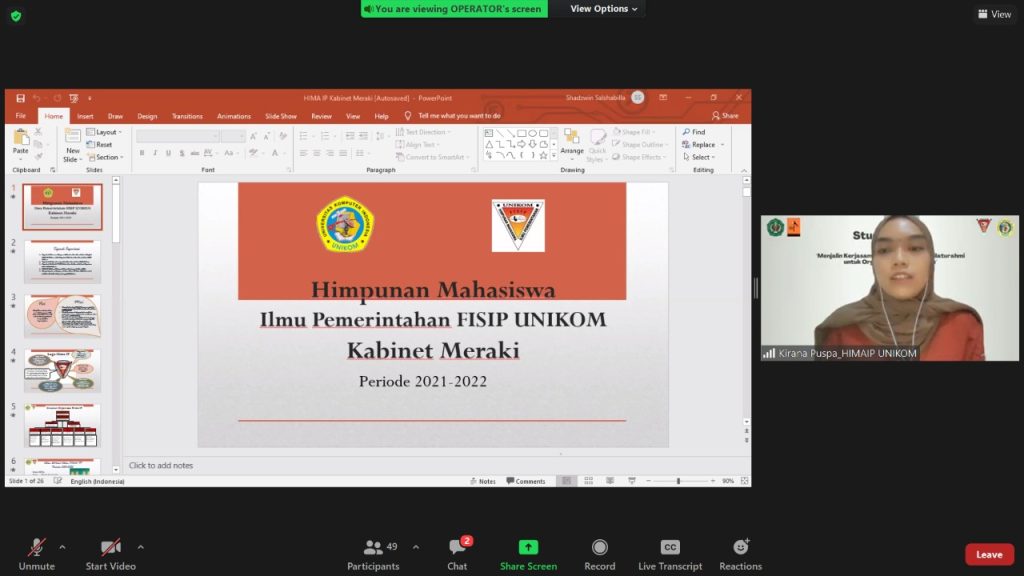
Task: Click the Share button in PowerPoint
Action: (x=725, y=116)
